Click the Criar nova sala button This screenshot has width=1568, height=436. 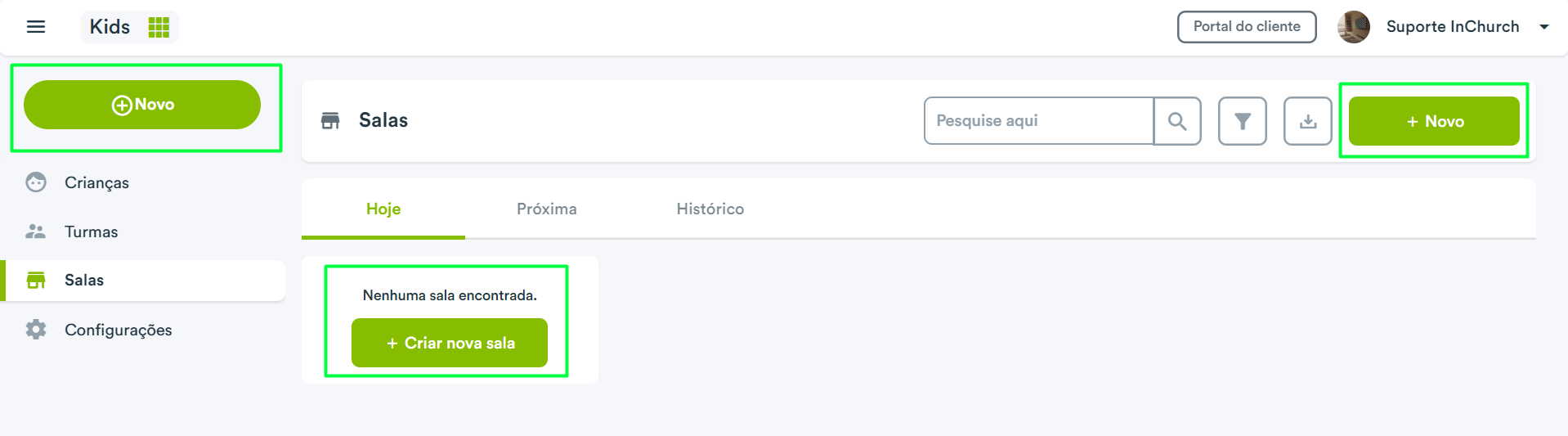450,343
